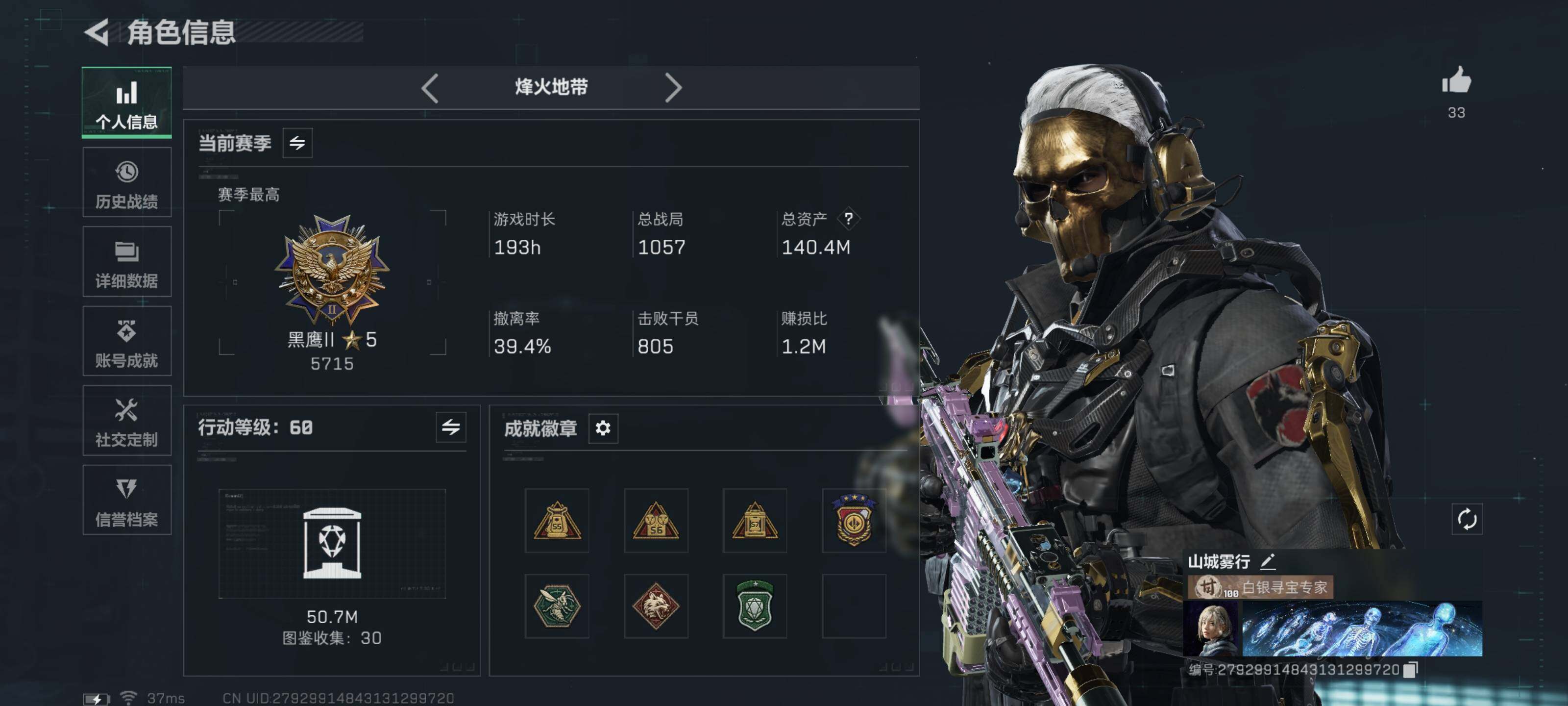Open the 成就徽章 gear settings

click(x=603, y=428)
